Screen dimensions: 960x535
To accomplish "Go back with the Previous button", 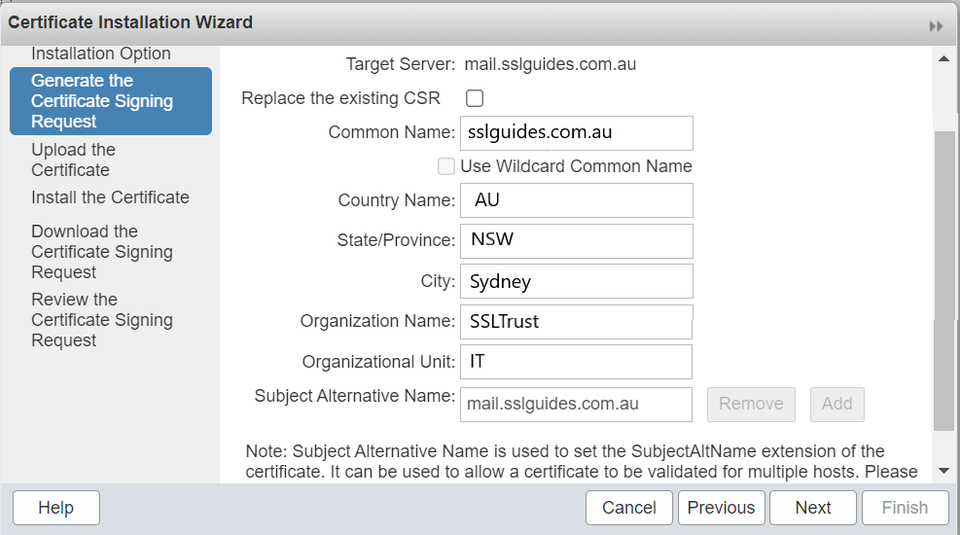I will tap(721, 508).
